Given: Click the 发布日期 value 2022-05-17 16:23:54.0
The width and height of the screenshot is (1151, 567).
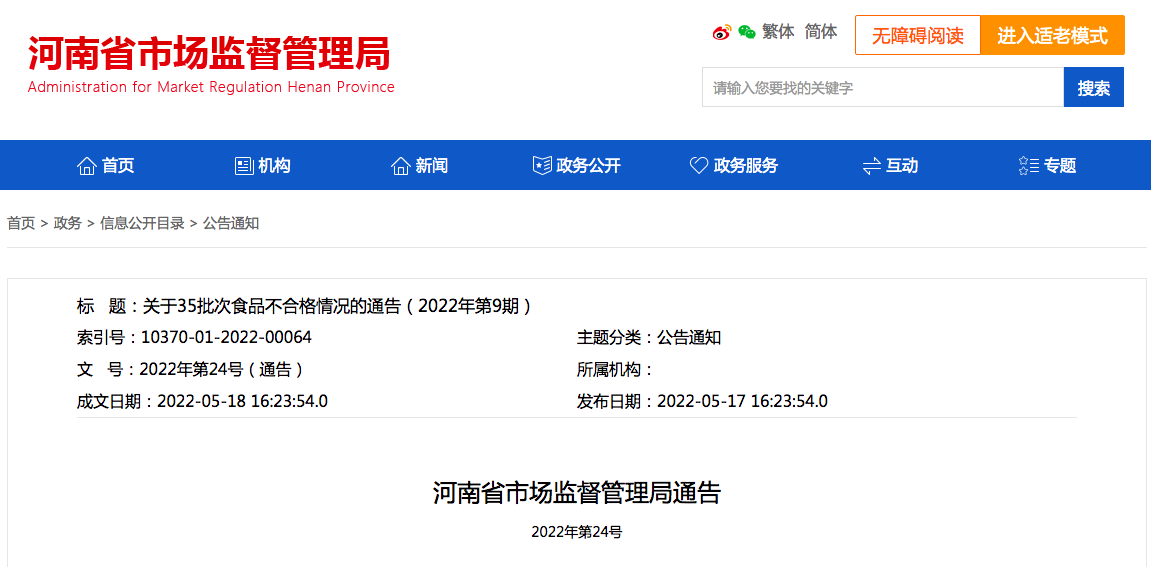Looking at the screenshot, I should click(x=742, y=402).
